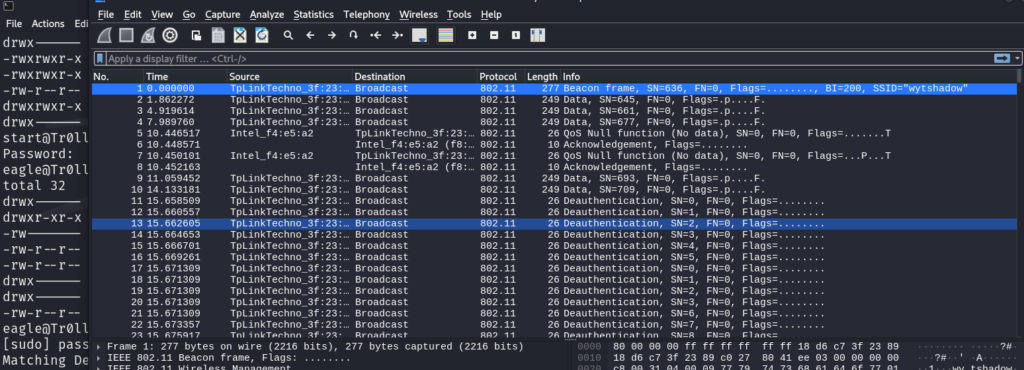Open the terminal window's File menu

[x=14, y=23]
